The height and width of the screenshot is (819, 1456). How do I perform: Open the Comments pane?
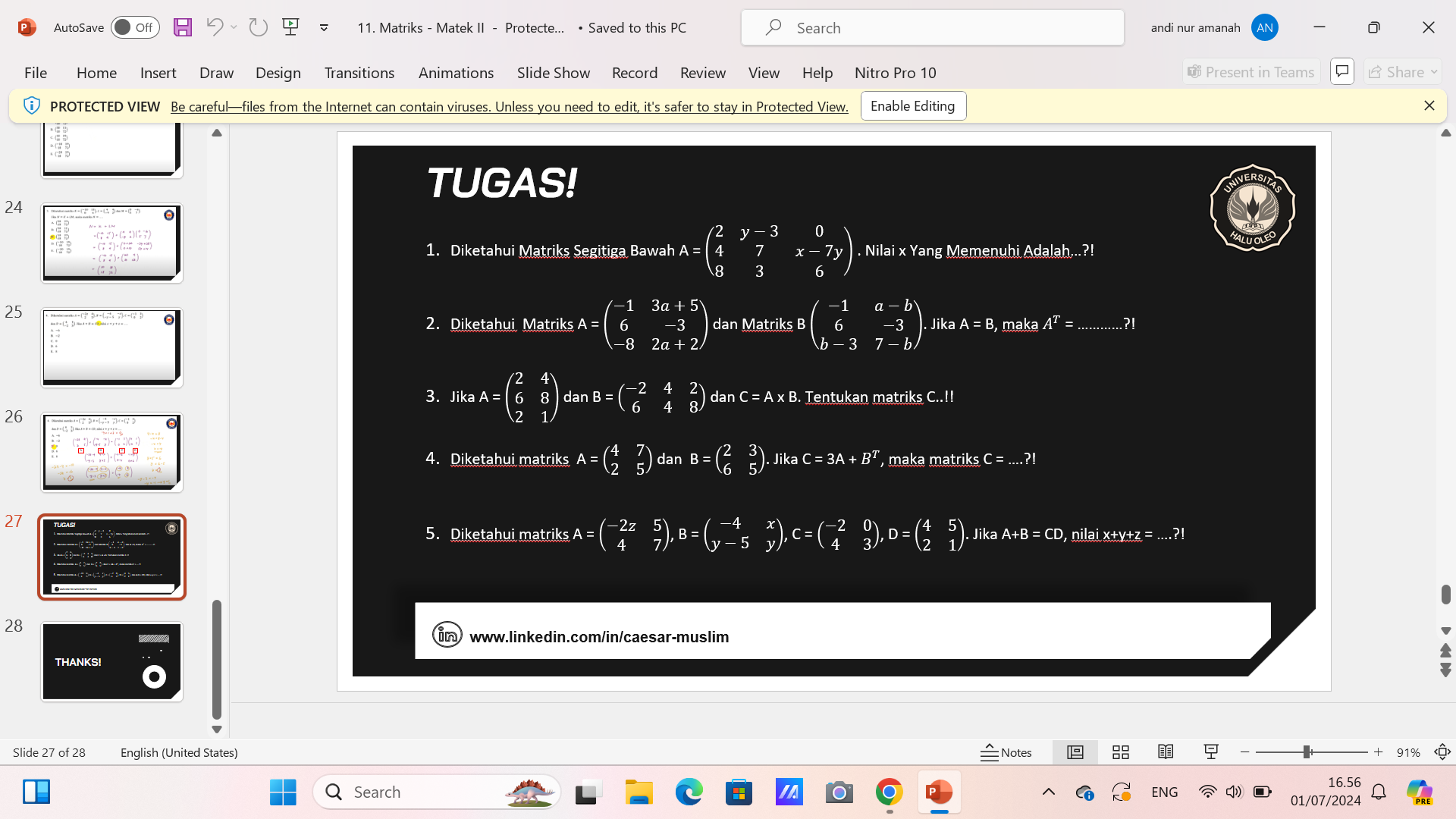click(1341, 71)
